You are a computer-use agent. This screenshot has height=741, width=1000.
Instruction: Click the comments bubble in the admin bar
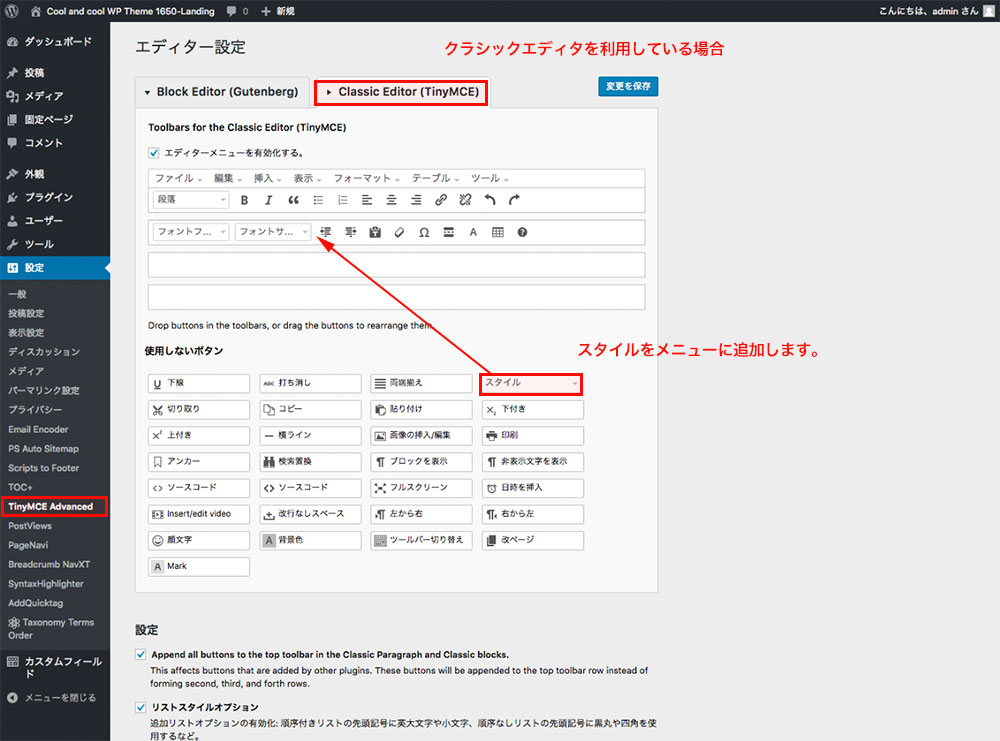point(237,11)
